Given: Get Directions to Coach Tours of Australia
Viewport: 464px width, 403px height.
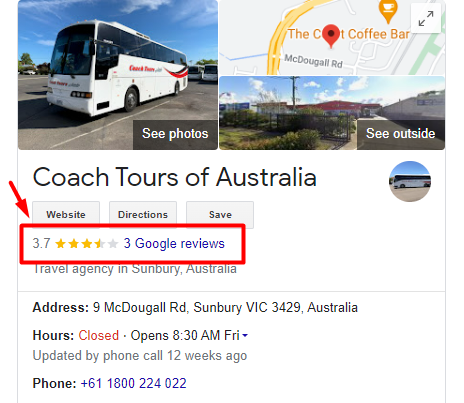Looking at the screenshot, I should click(143, 214).
